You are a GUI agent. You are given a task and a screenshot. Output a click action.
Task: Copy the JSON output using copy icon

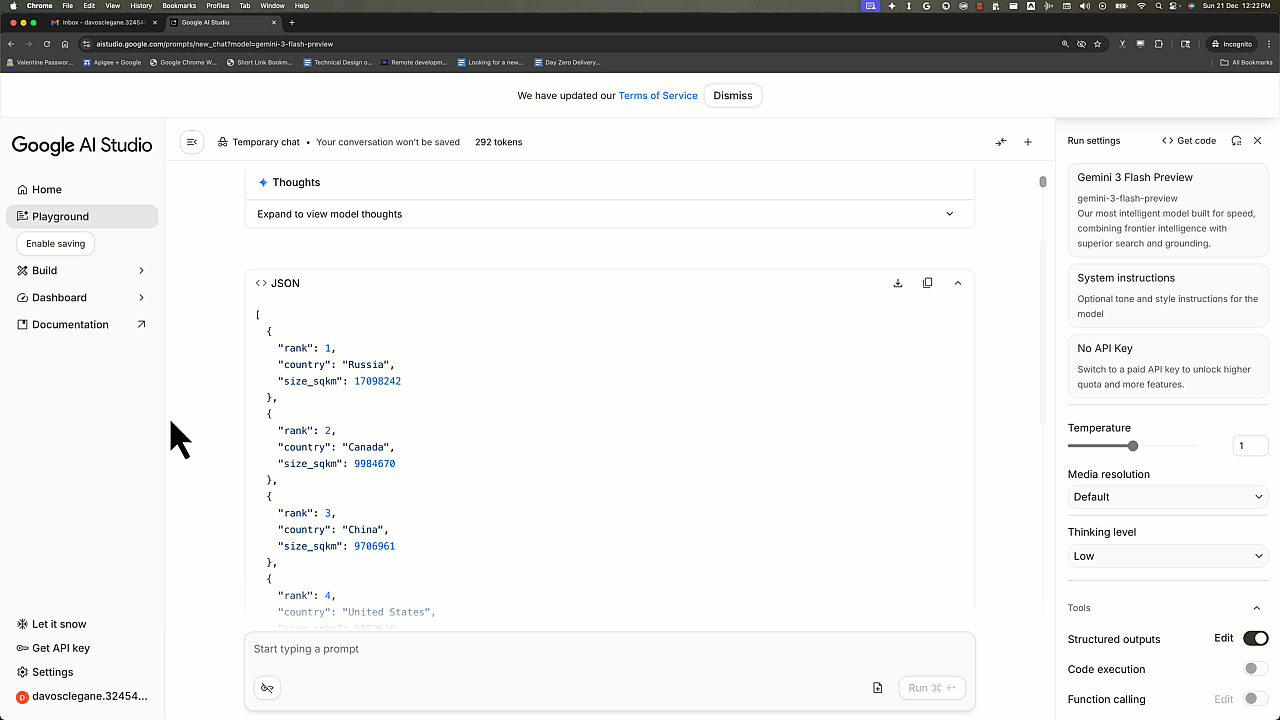(x=927, y=283)
